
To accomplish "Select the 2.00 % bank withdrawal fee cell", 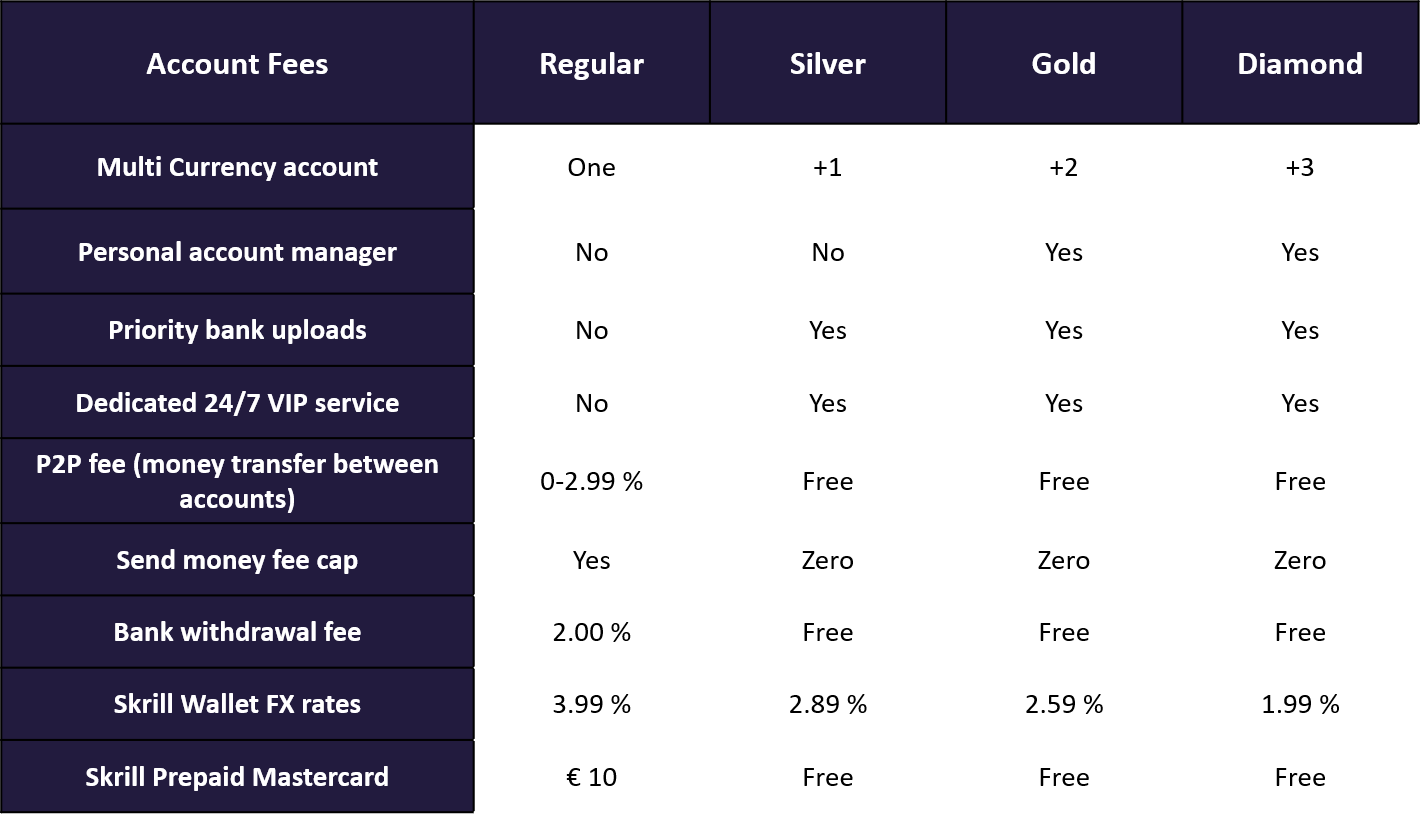I will (591, 632).
